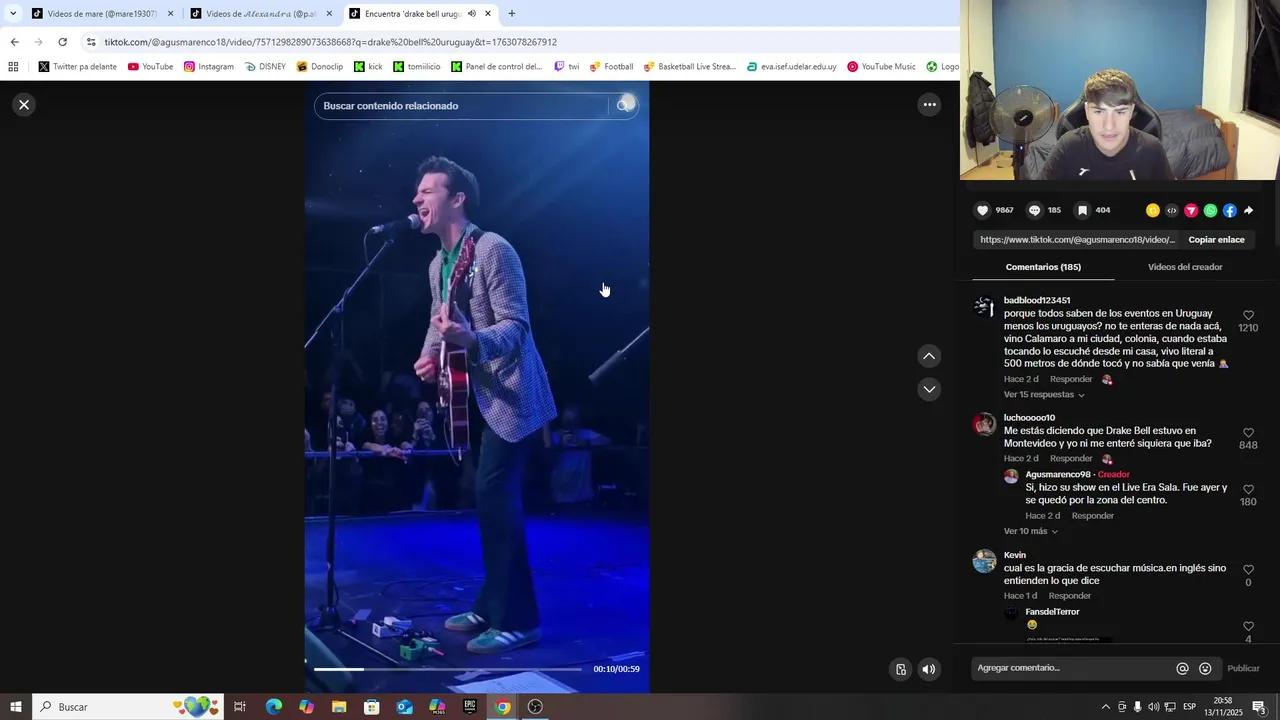
Task: Like Agusmarenco98's reply comment
Action: coord(1248,490)
